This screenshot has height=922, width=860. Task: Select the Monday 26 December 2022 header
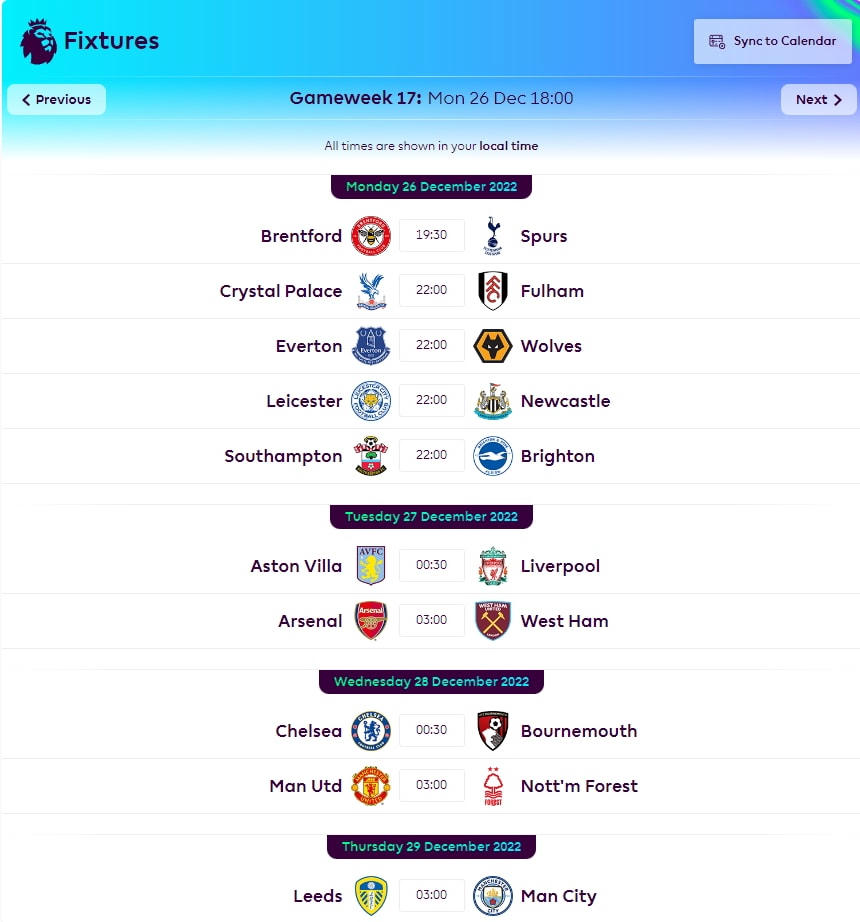pos(431,187)
